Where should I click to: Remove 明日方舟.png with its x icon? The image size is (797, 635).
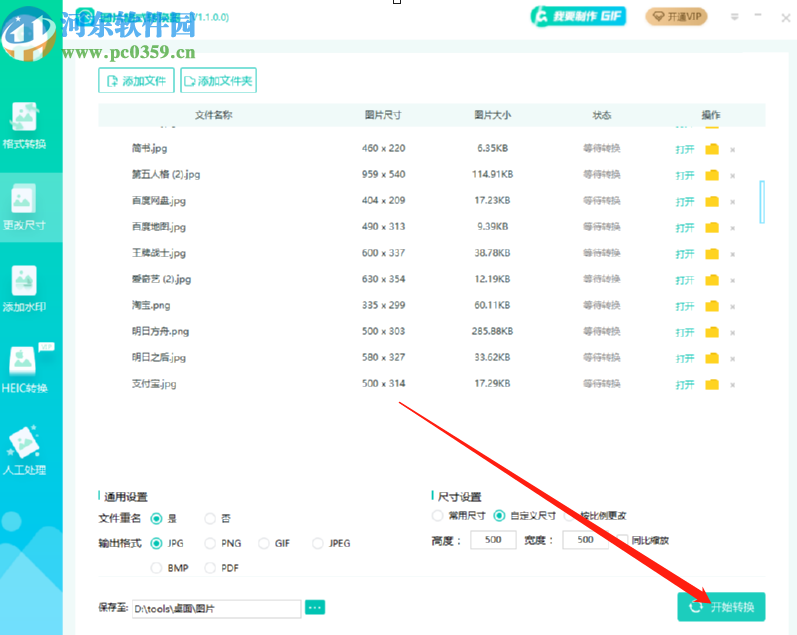(x=732, y=332)
